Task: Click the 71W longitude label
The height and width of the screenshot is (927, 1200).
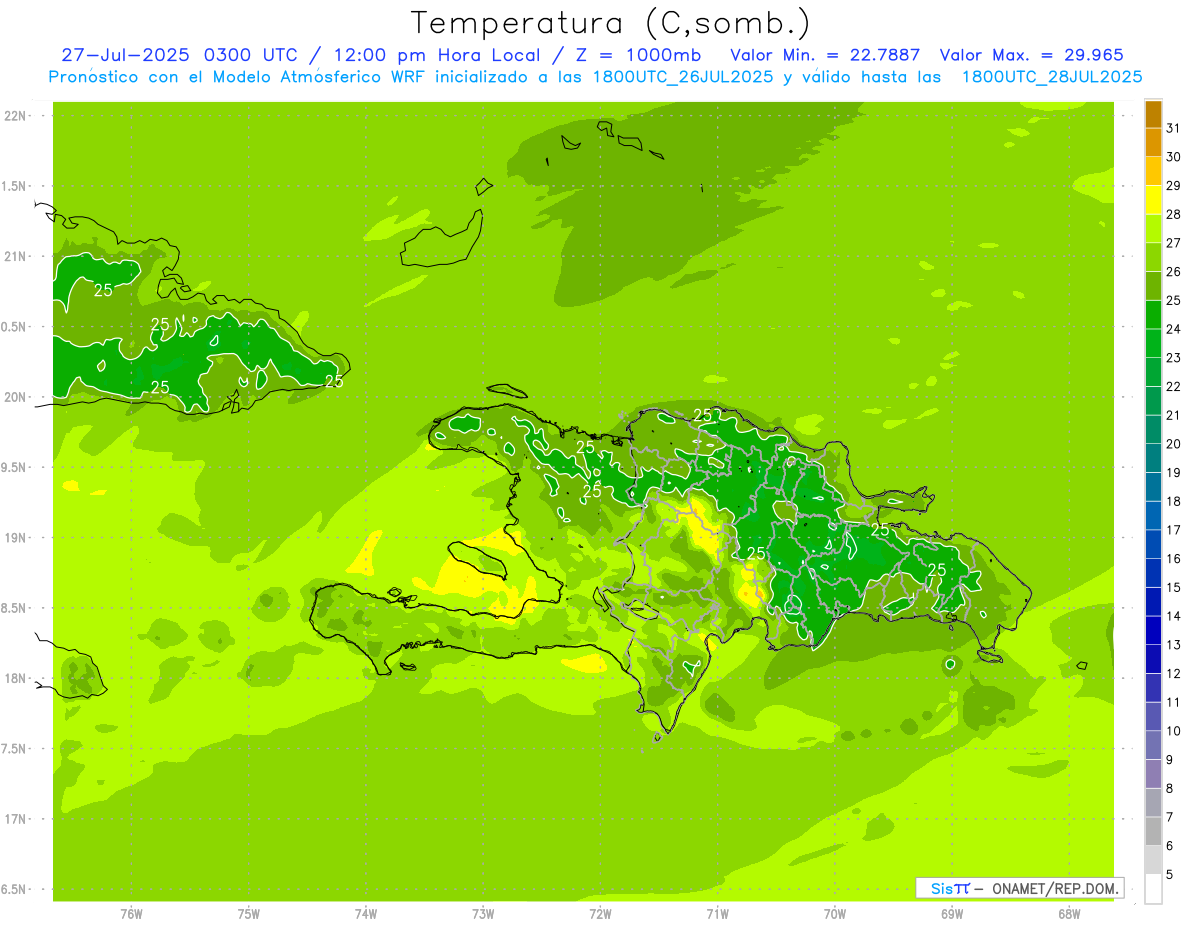Action: click(717, 914)
